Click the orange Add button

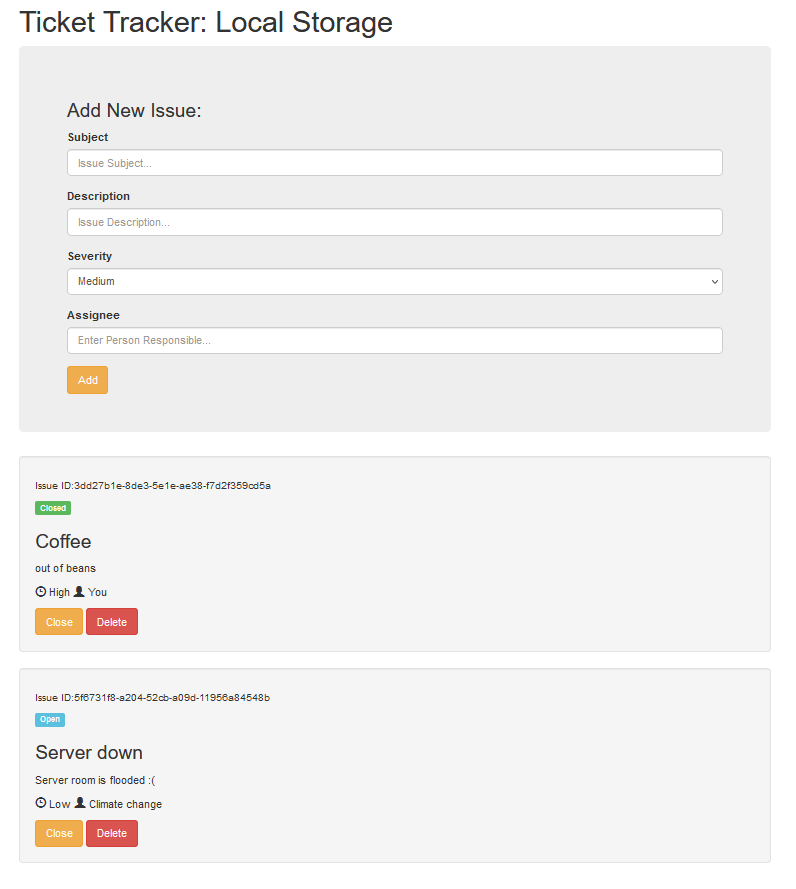(87, 380)
